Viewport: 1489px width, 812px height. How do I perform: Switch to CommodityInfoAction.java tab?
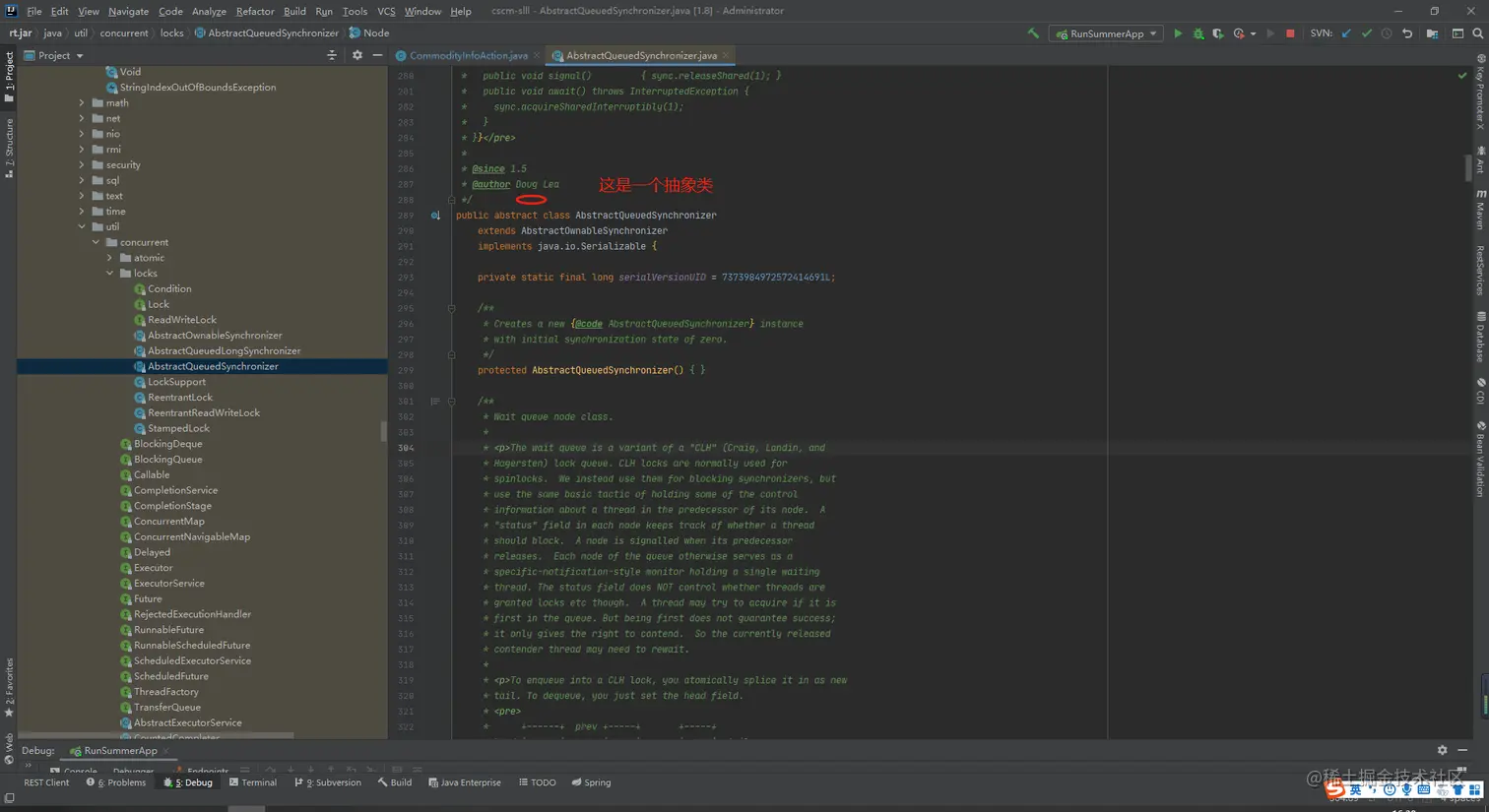(468, 56)
